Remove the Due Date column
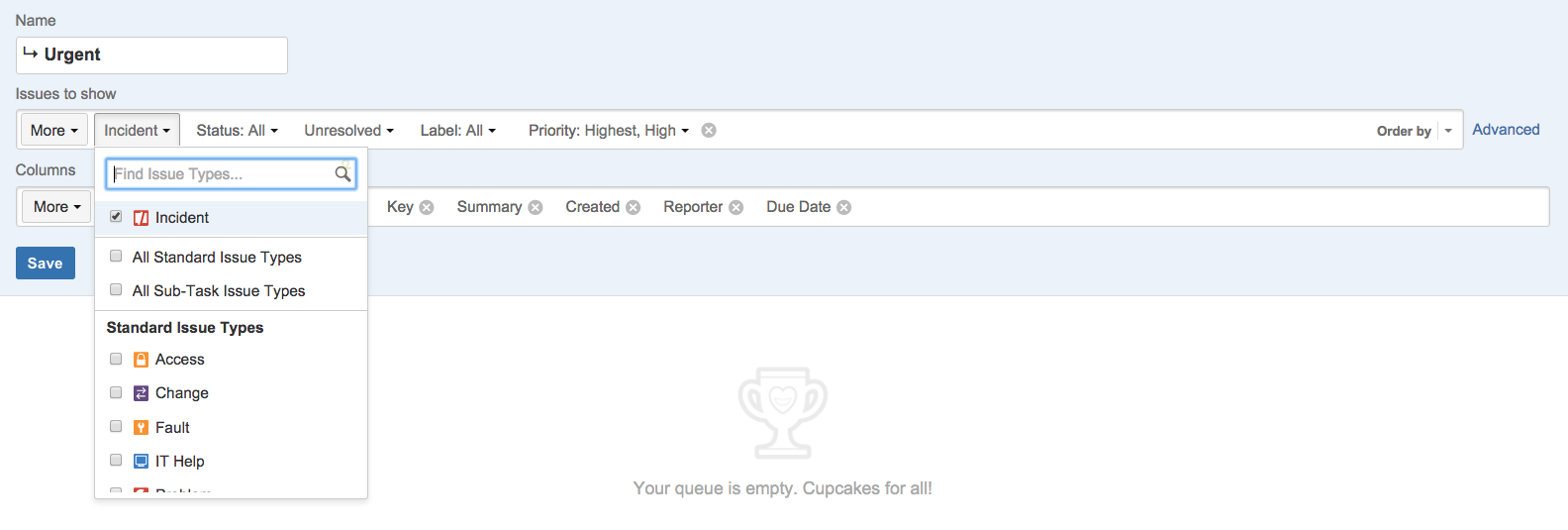The height and width of the screenshot is (530, 1568). pos(844,207)
